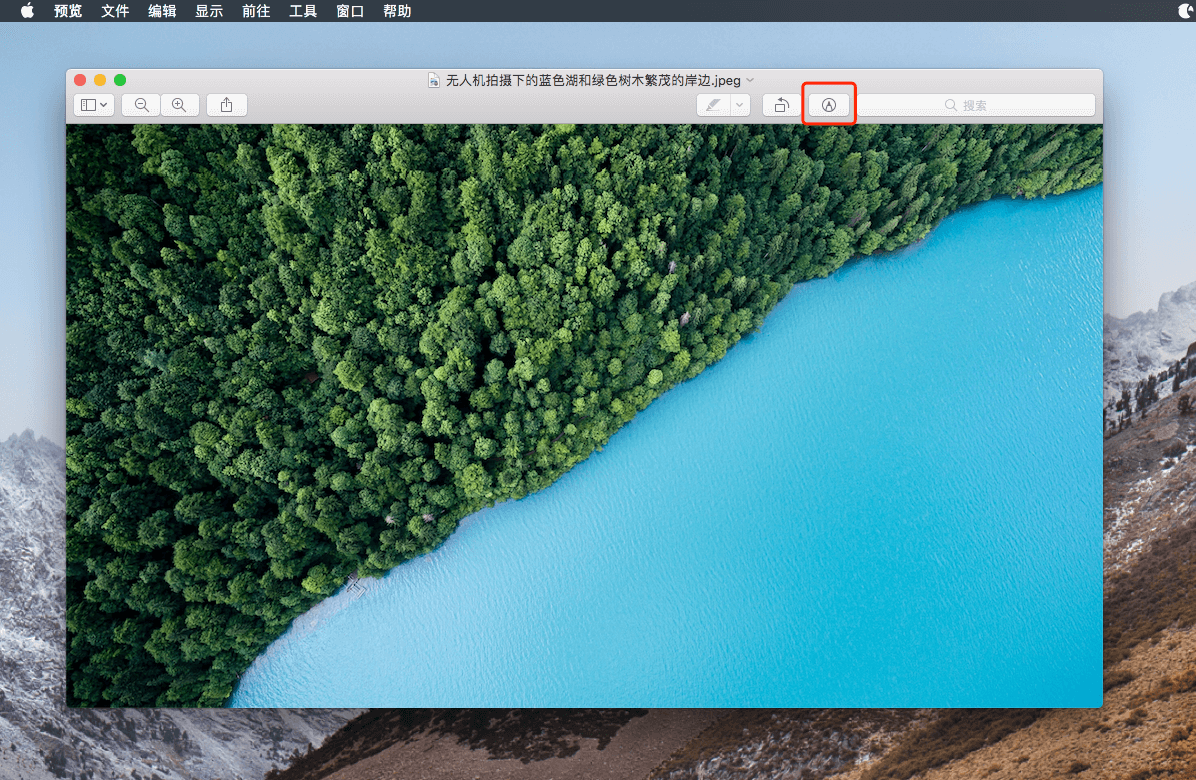The image size is (1196, 780).
Task: Open the 显示 menu
Action: click(x=209, y=11)
